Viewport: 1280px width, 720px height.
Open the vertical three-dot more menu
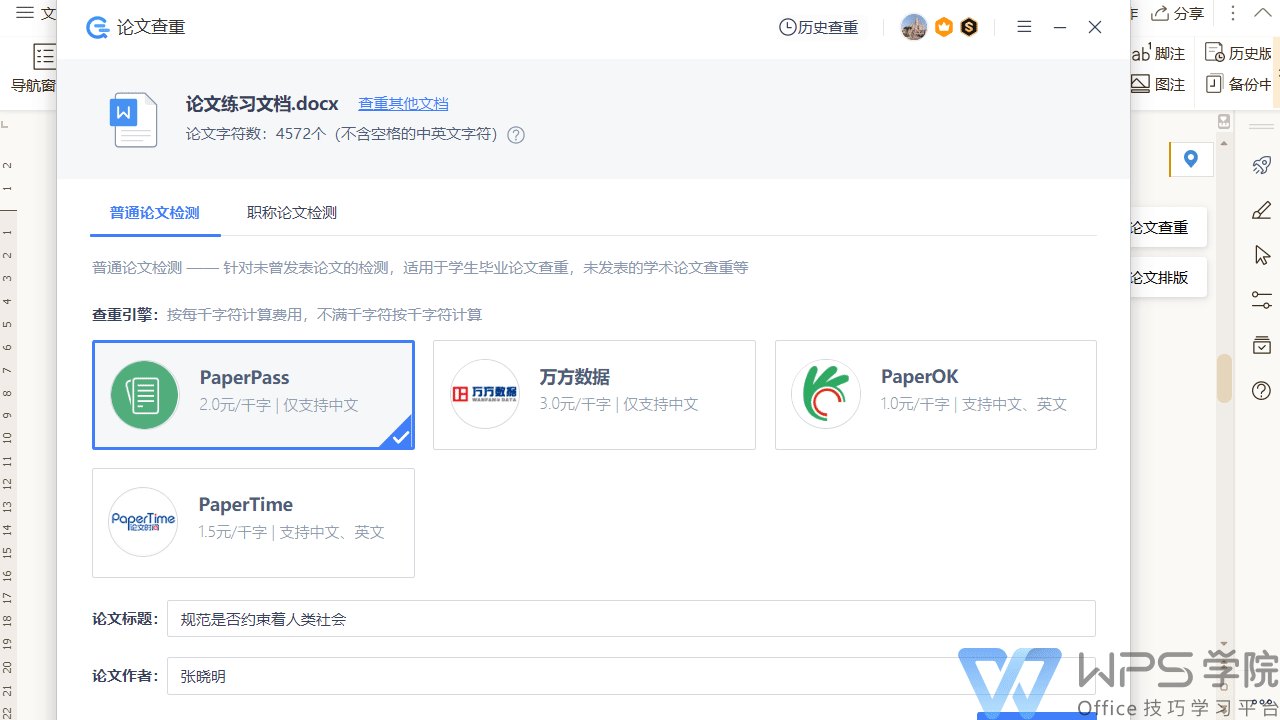click(1233, 13)
